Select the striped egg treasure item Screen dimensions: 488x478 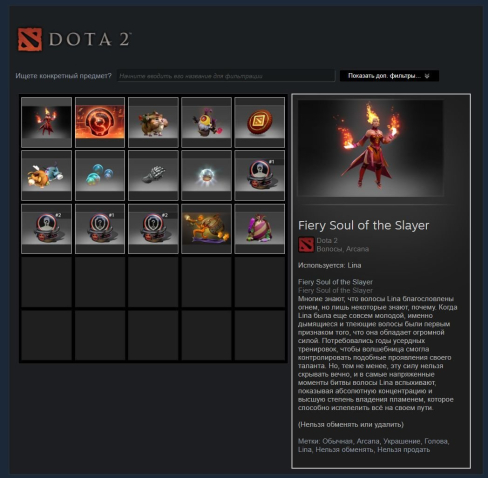pos(260,229)
